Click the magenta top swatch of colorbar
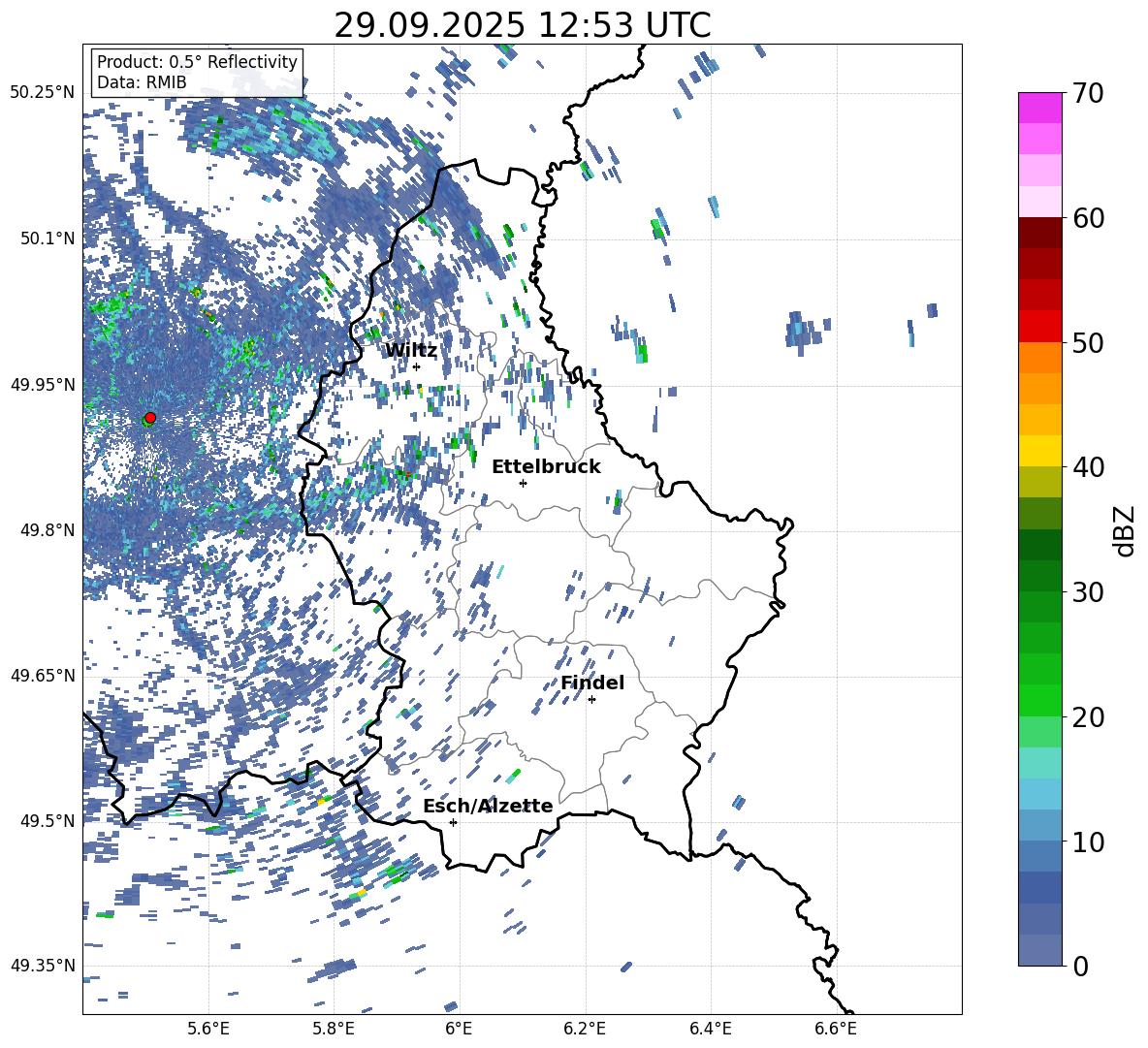 (x=1040, y=108)
